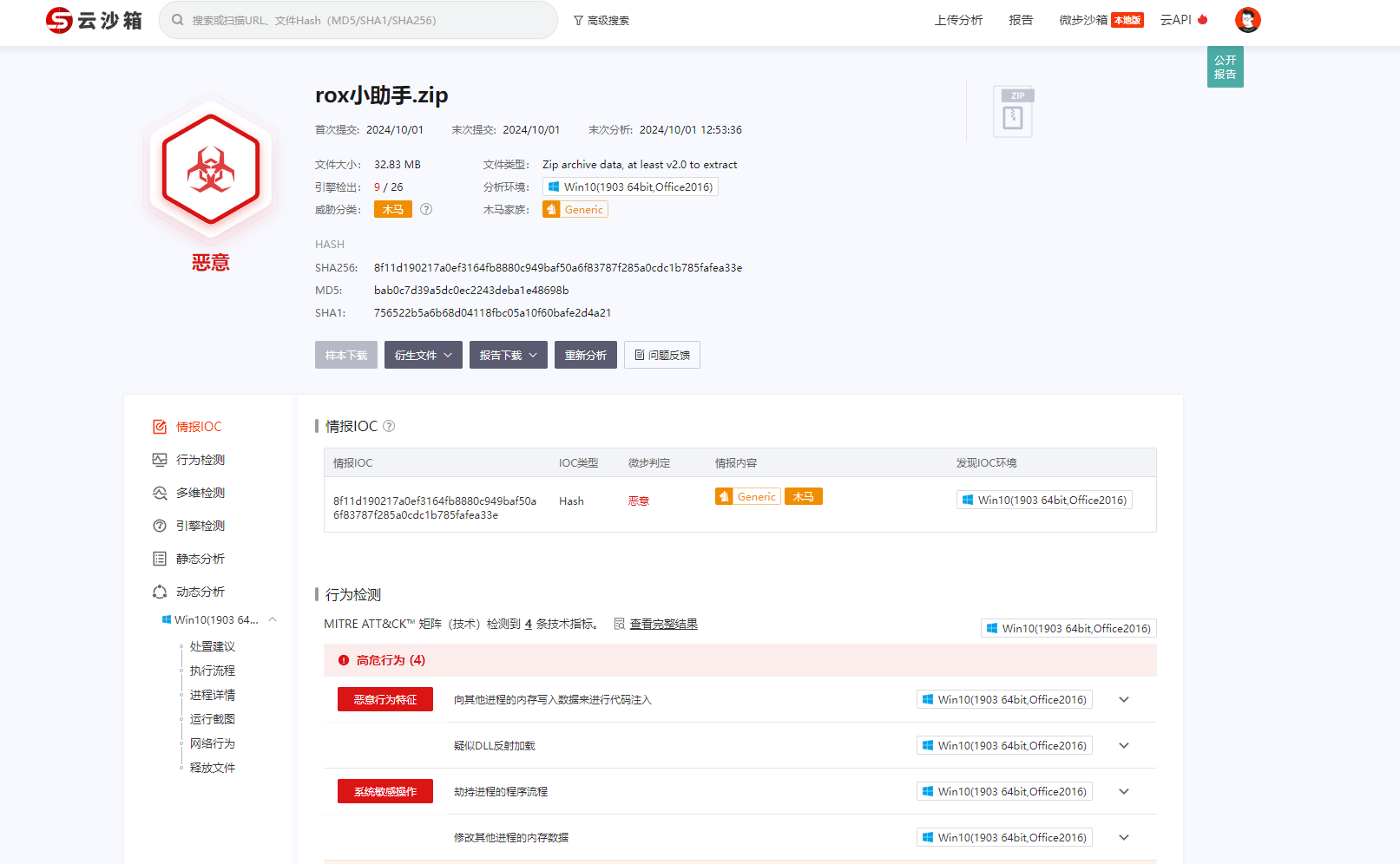
Task: Open the 查看完整结果 link
Action: tap(663, 624)
